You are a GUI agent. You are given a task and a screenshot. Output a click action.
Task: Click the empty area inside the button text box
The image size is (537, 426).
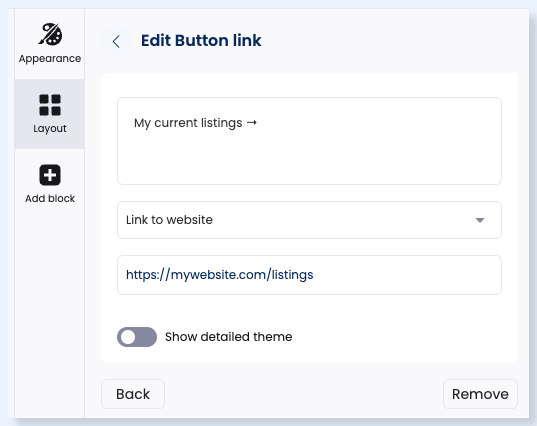click(x=309, y=158)
